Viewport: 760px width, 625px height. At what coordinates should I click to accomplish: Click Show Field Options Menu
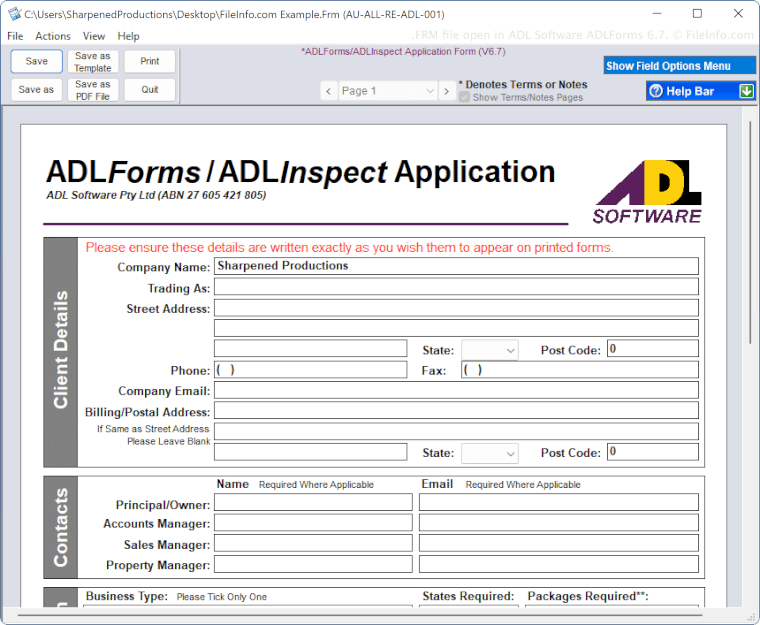coord(680,66)
